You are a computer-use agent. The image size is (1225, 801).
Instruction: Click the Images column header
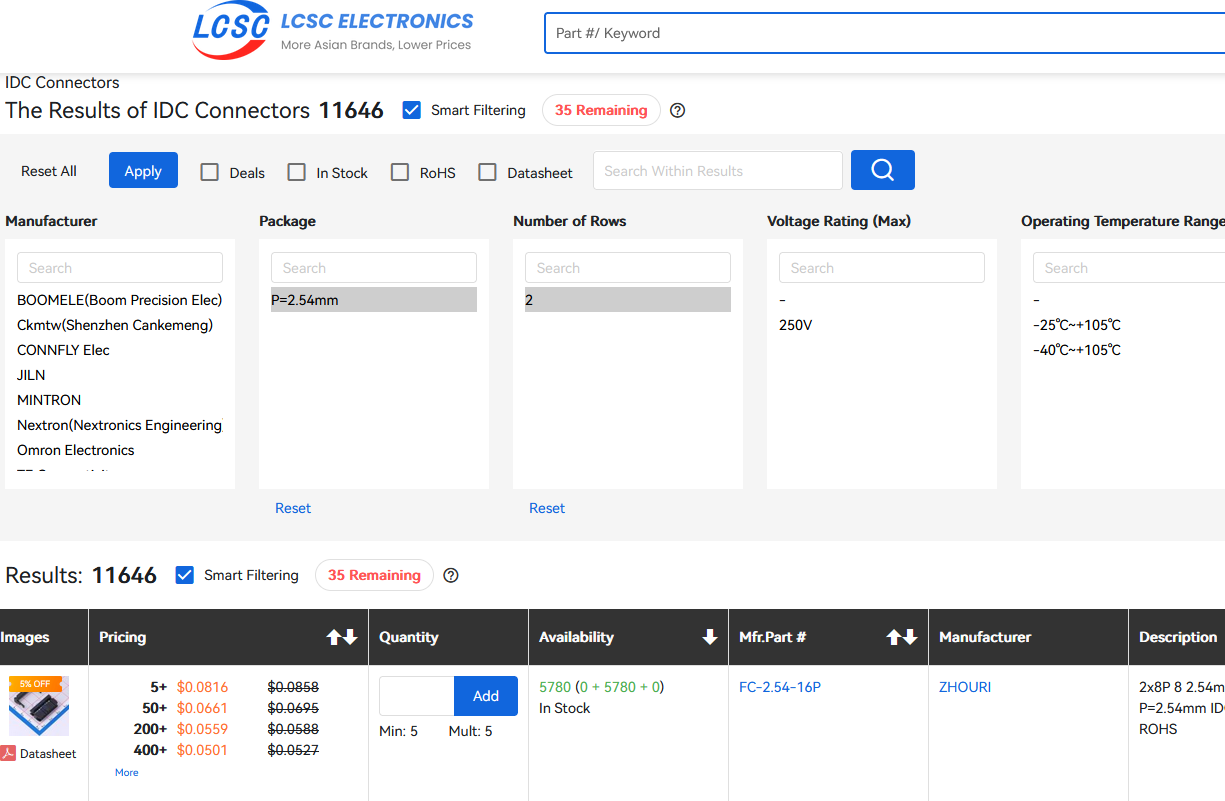tap(25, 637)
